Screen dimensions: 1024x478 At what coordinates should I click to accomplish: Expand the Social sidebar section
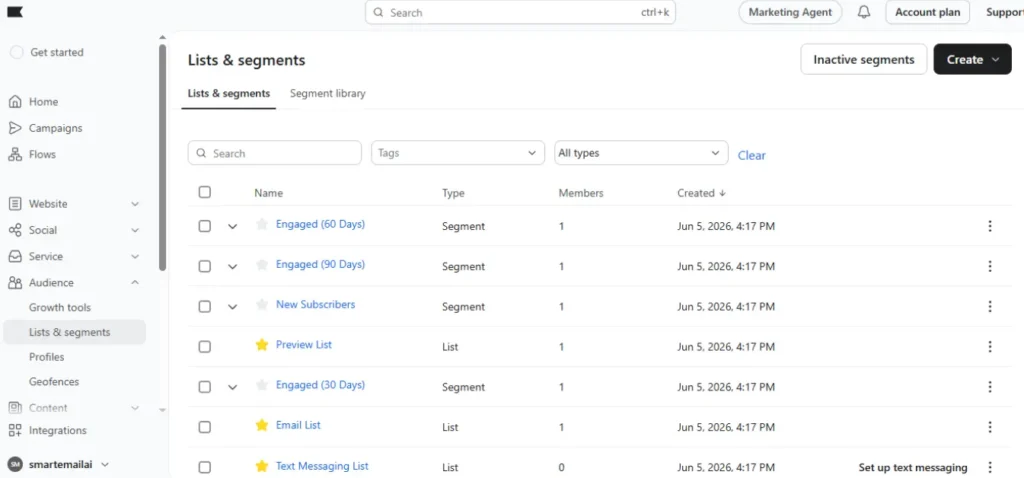[135, 230]
